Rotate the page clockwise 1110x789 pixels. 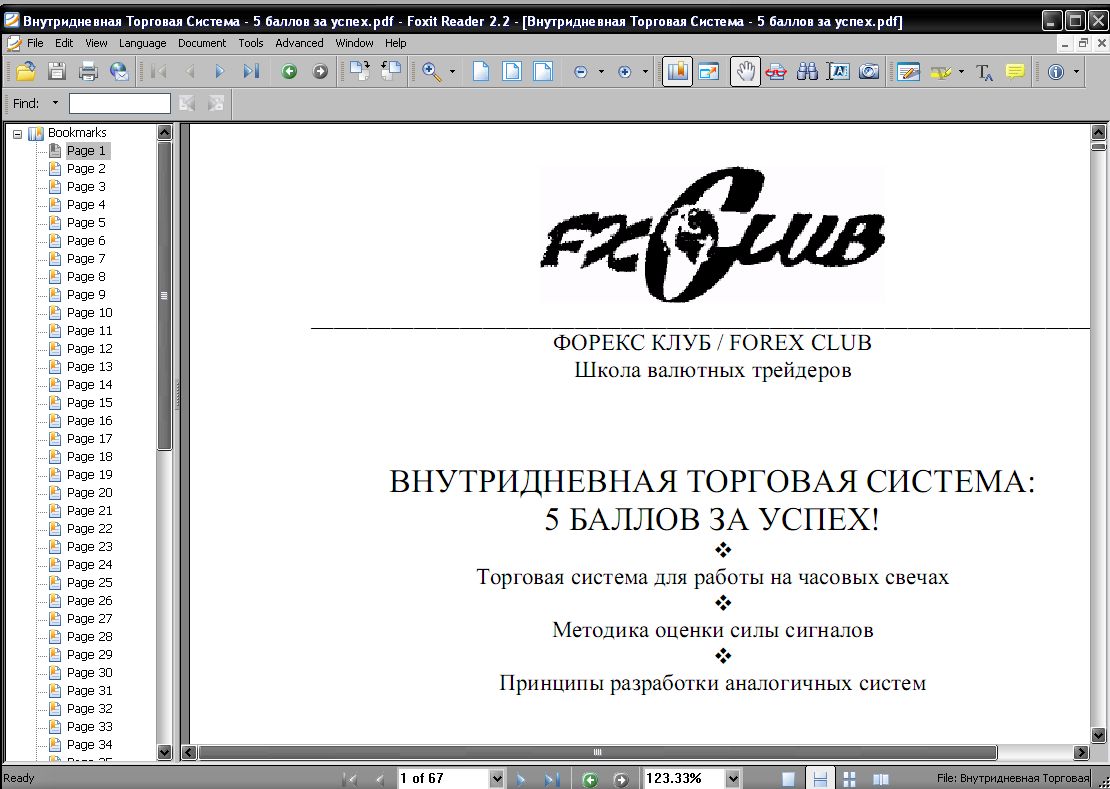pos(360,71)
